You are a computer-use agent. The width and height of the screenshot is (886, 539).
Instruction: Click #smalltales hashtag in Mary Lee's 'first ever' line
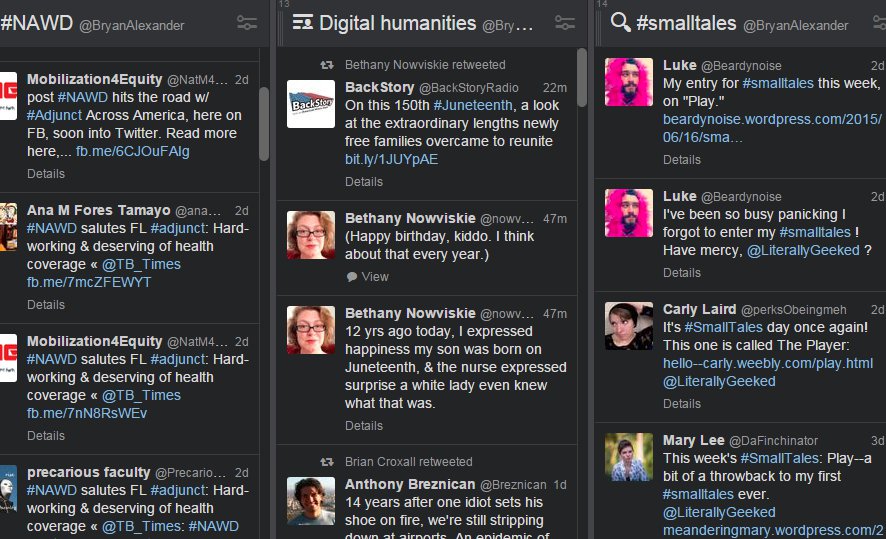698,494
